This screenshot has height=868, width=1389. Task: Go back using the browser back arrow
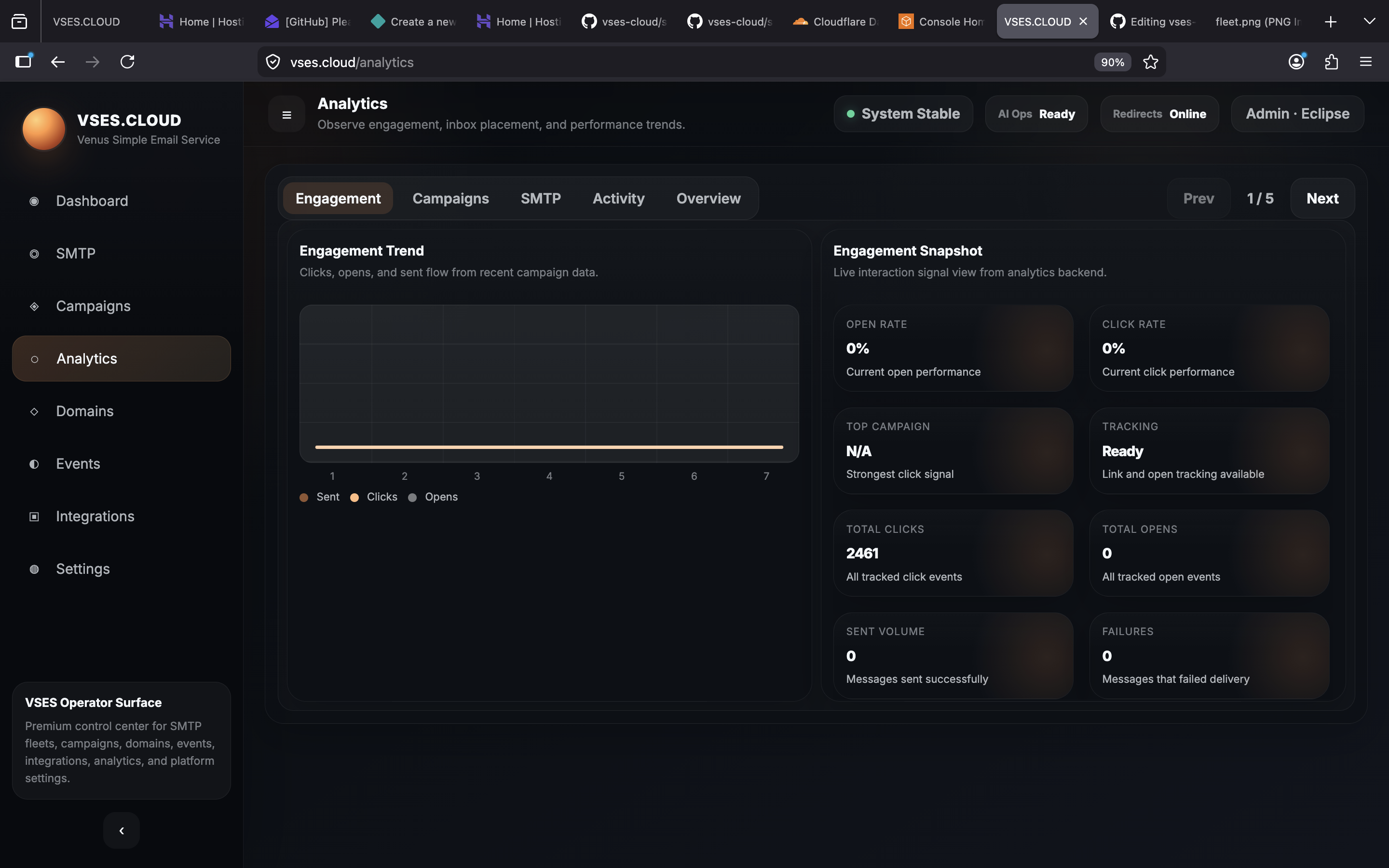coord(57,62)
